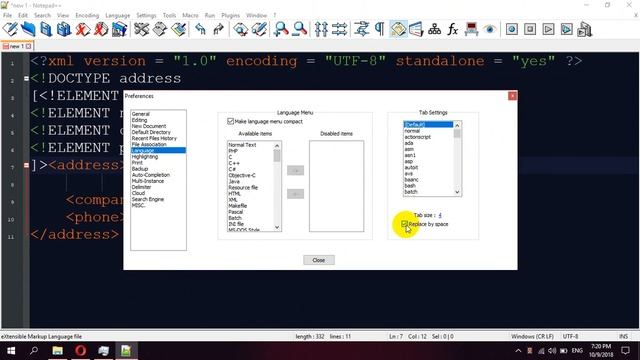Click the move-right arrow button between lists
This screenshot has height=360, width=640.
(295, 170)
